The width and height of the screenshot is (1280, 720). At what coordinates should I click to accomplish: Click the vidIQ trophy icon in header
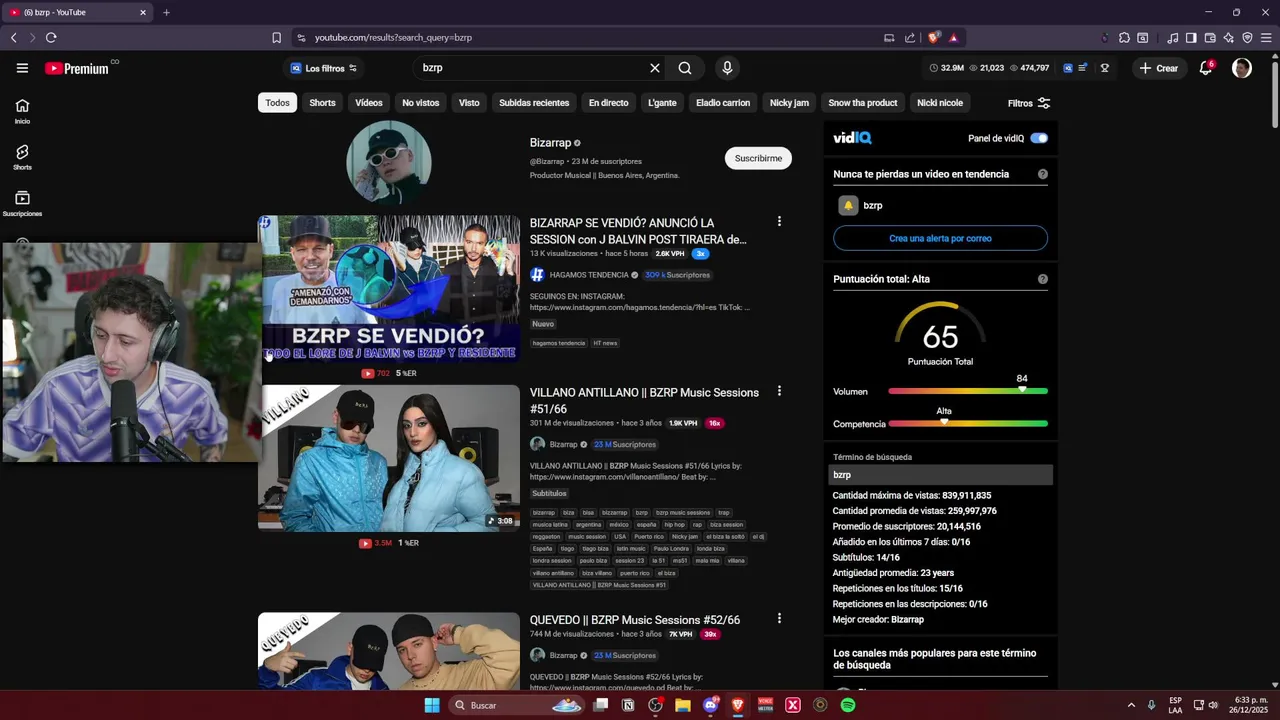tap(1105, 68)
